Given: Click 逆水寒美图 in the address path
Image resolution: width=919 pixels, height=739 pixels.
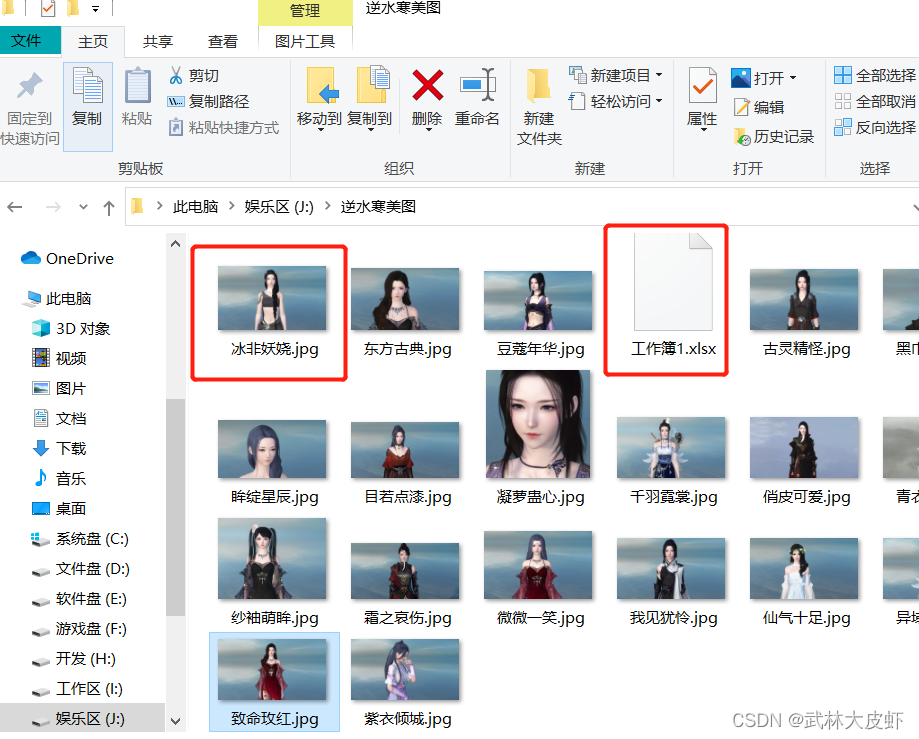Looking at the screenshot, I should (x=378, y=206).
